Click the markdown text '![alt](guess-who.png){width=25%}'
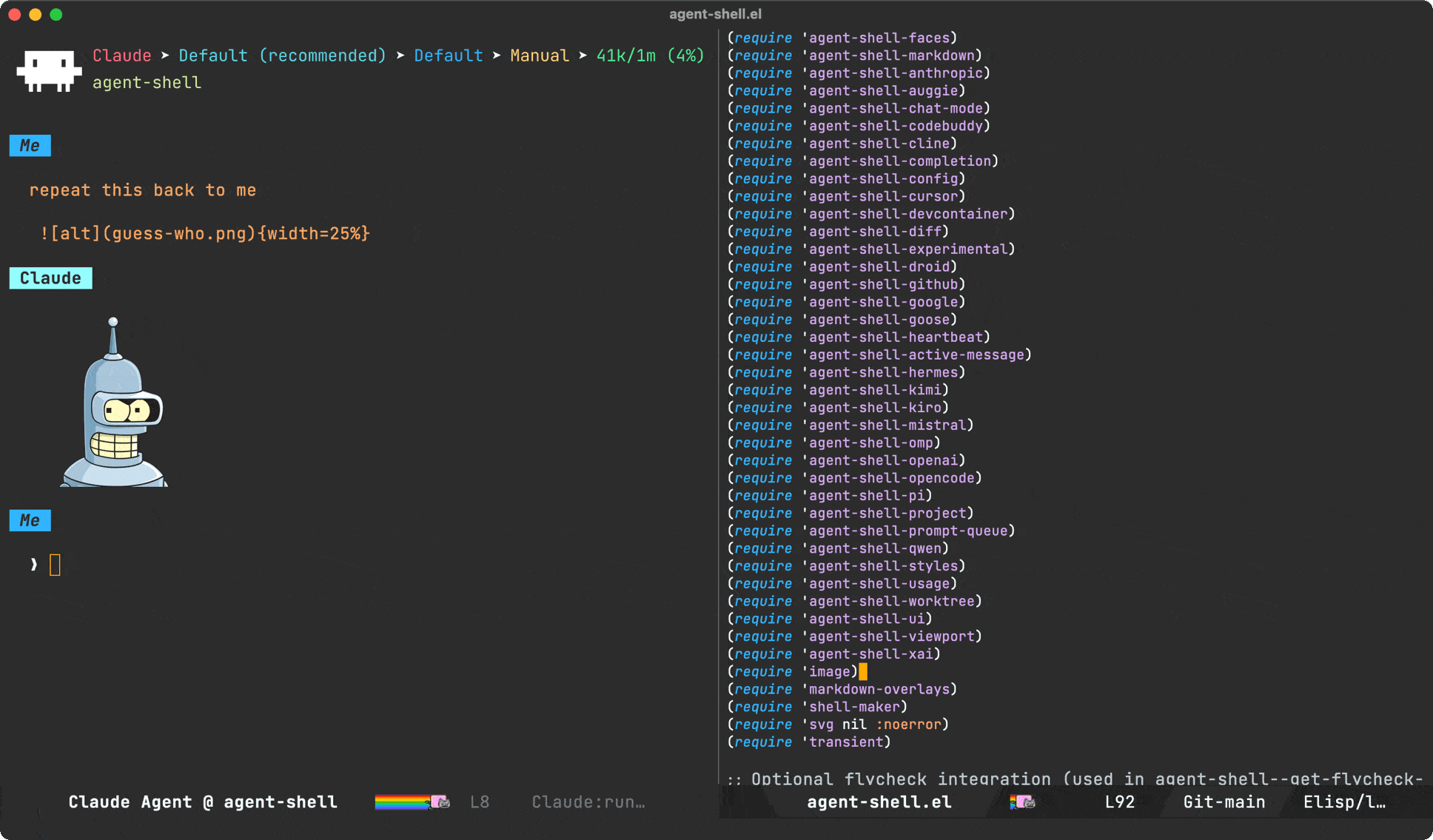This screenshot has height=840, width=1433. [x=205, y=234]
